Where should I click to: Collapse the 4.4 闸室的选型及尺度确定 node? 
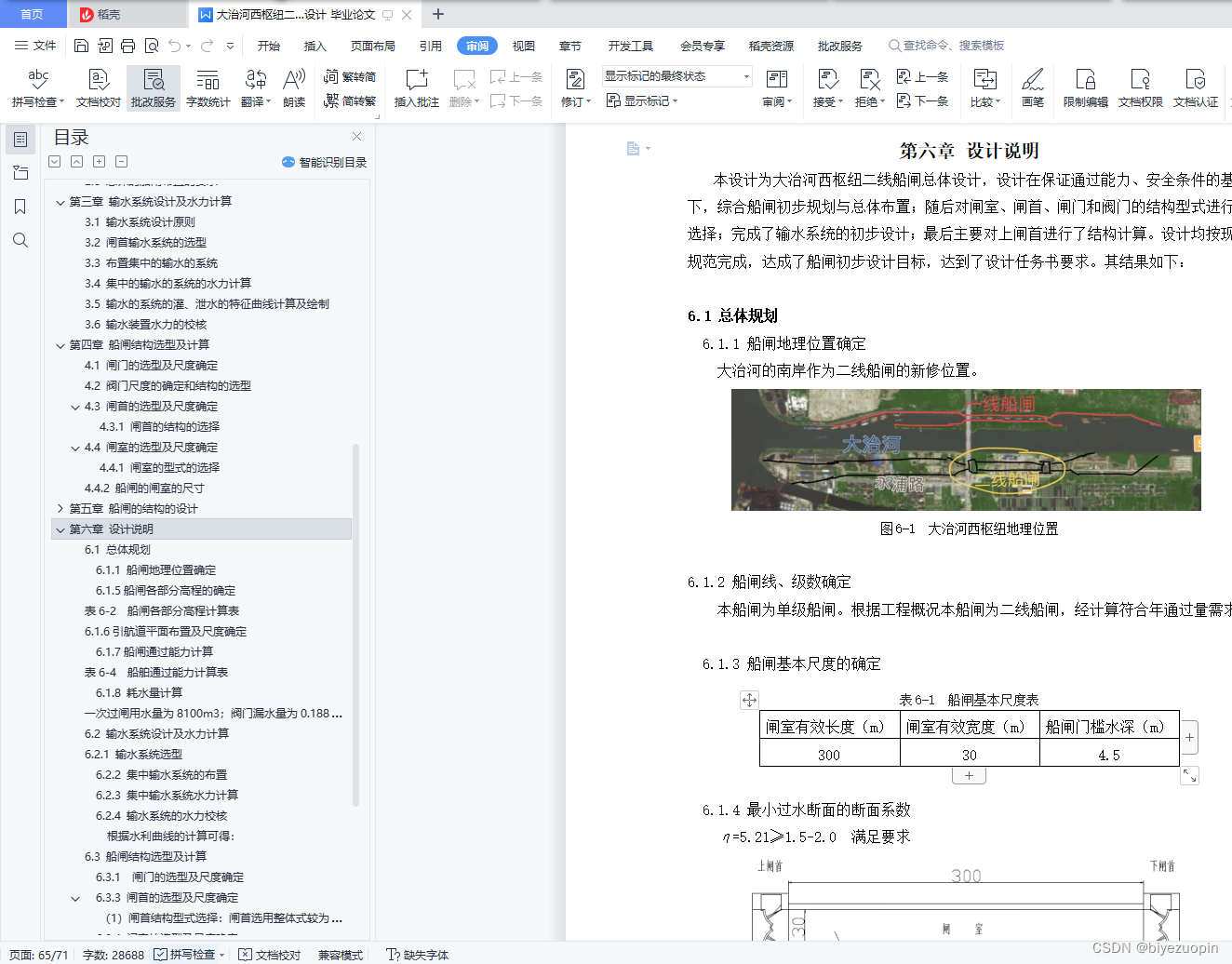tap(75, 448)
